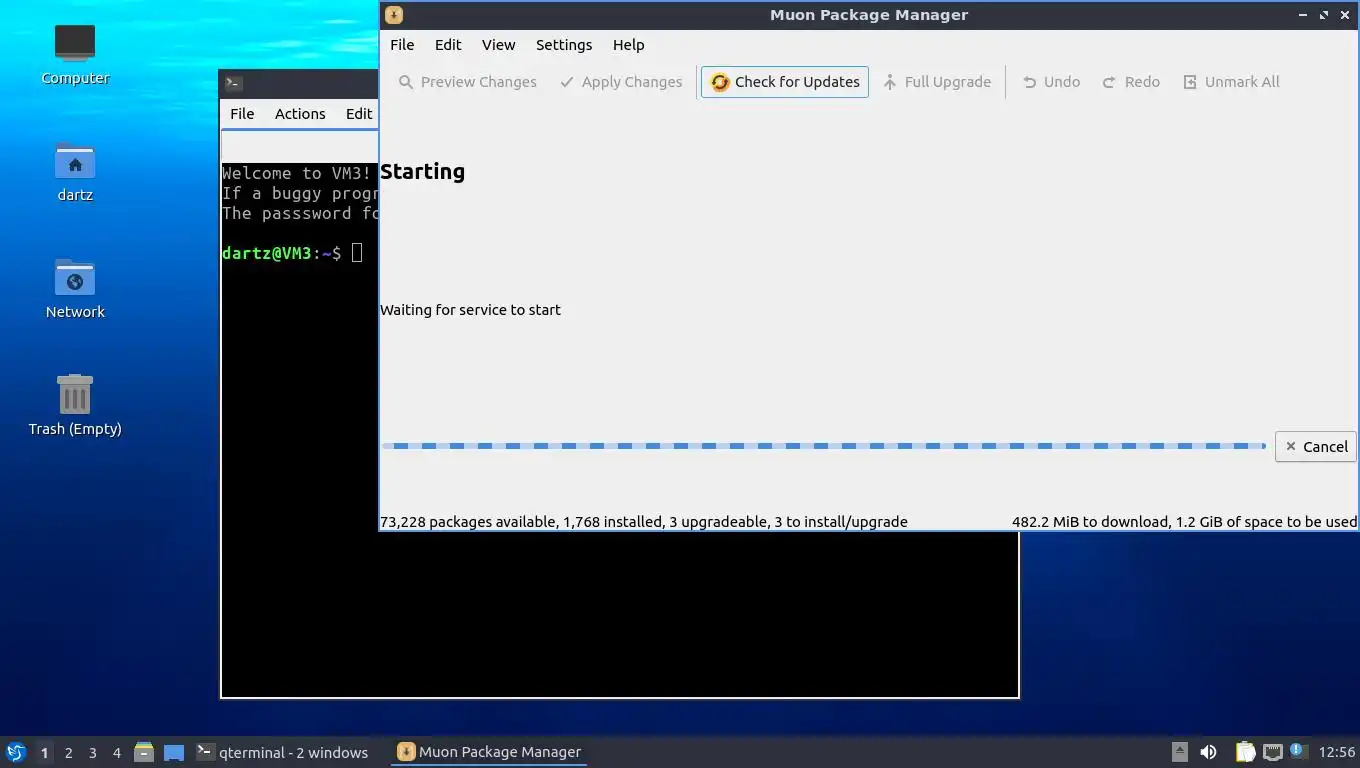
Task: Click the terminal prompt input area
Action: click(357, 253)
